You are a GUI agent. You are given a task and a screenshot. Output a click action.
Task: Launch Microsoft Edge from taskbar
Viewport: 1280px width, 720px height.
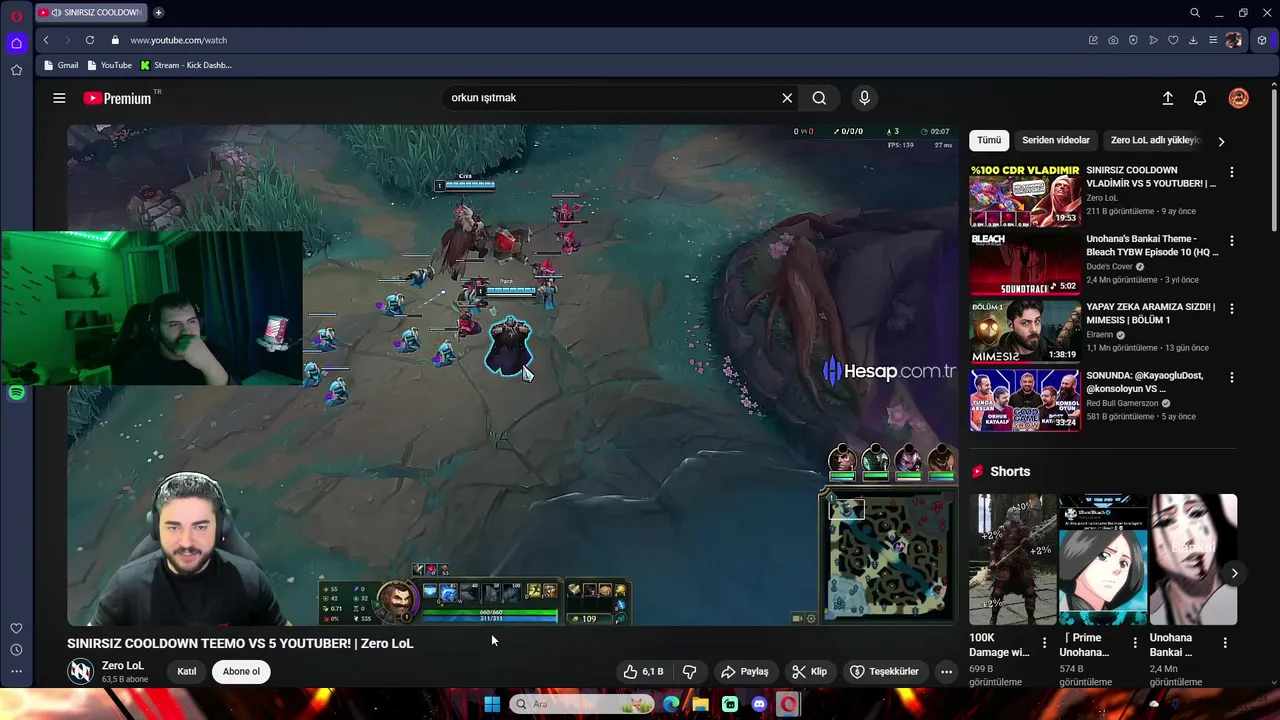tap(671, 704)
